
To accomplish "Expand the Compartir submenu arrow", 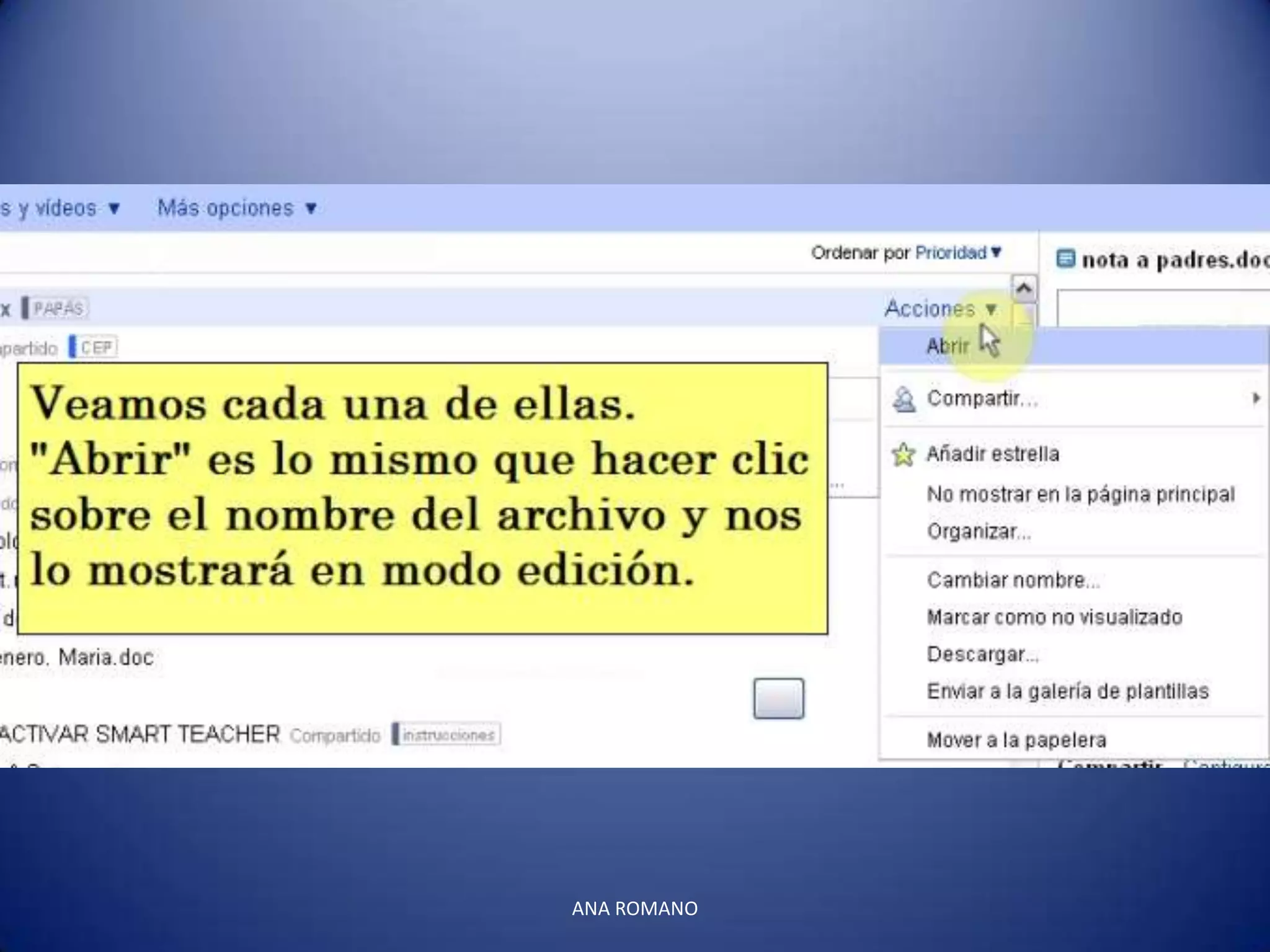I will coord(1256,398).
